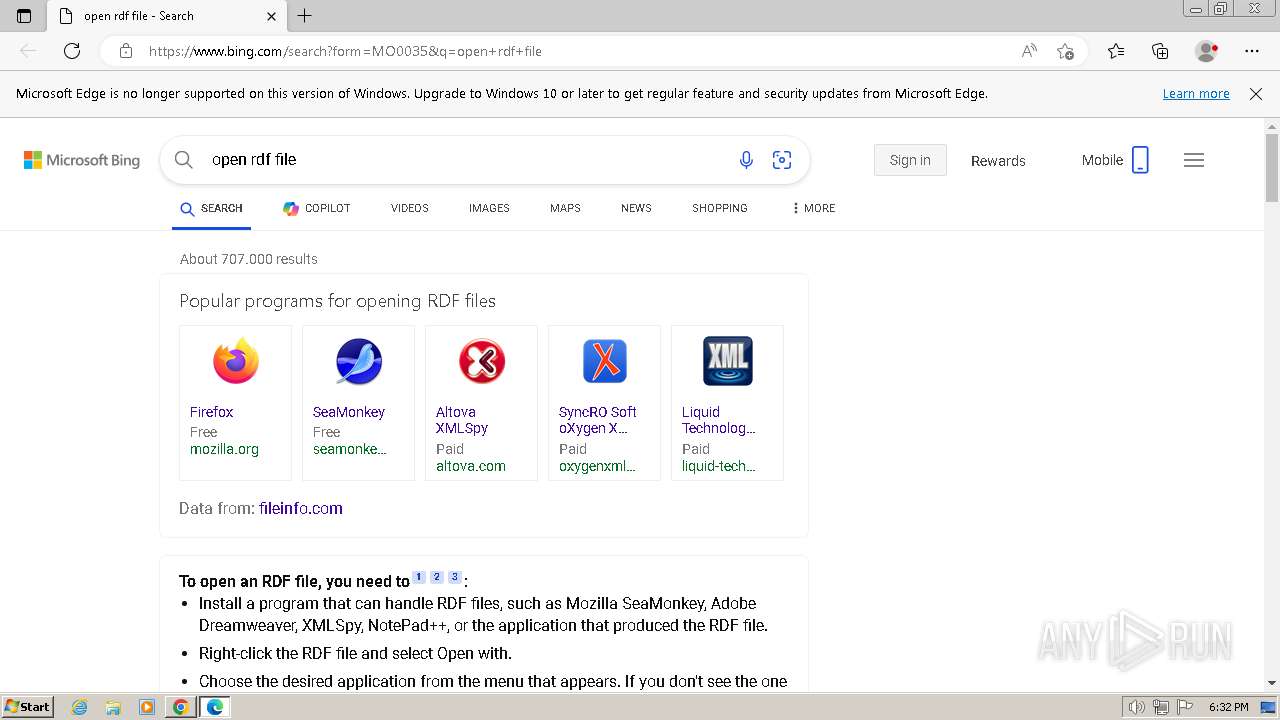This screenshot has width=1280, height=720.
Task: Click the Firefox program icon
Action: [x=236, y=362]
